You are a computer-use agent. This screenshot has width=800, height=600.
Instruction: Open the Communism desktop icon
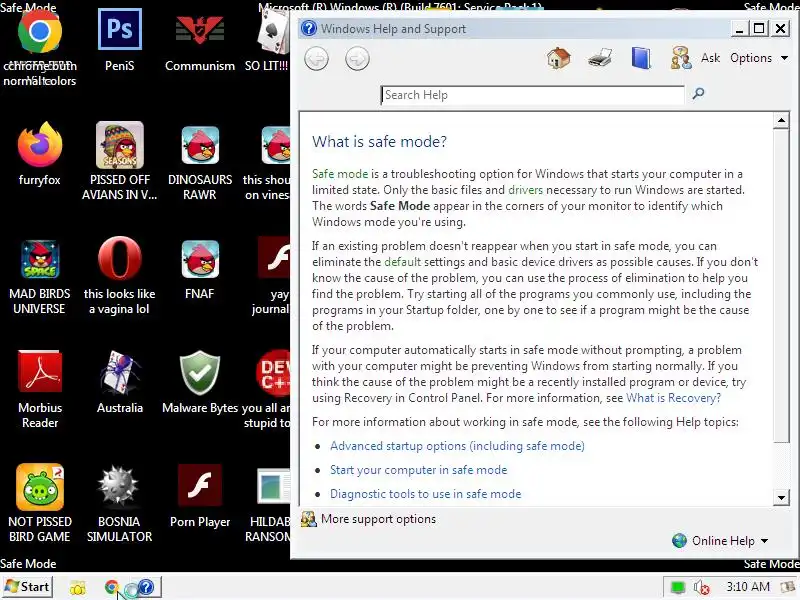[199, 31]
